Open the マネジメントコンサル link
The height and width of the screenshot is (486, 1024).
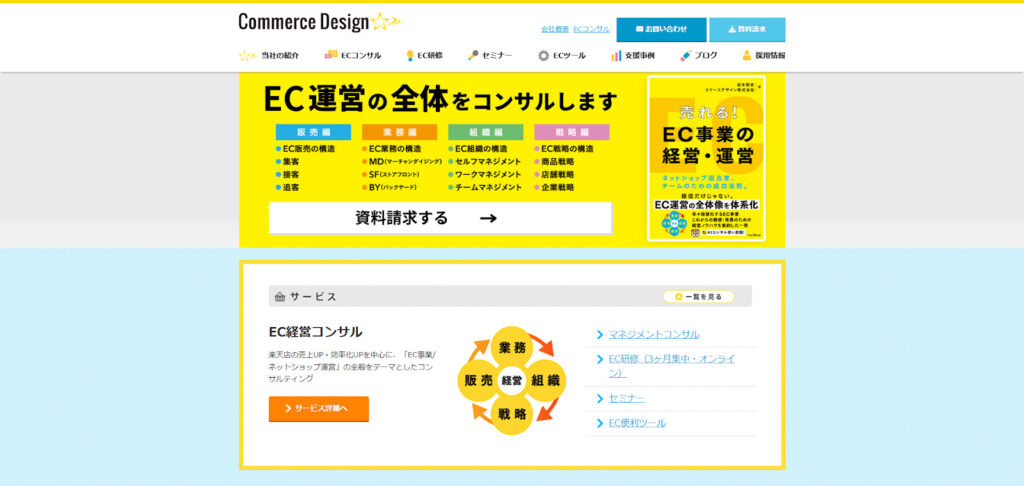click(x=654, y=334)
